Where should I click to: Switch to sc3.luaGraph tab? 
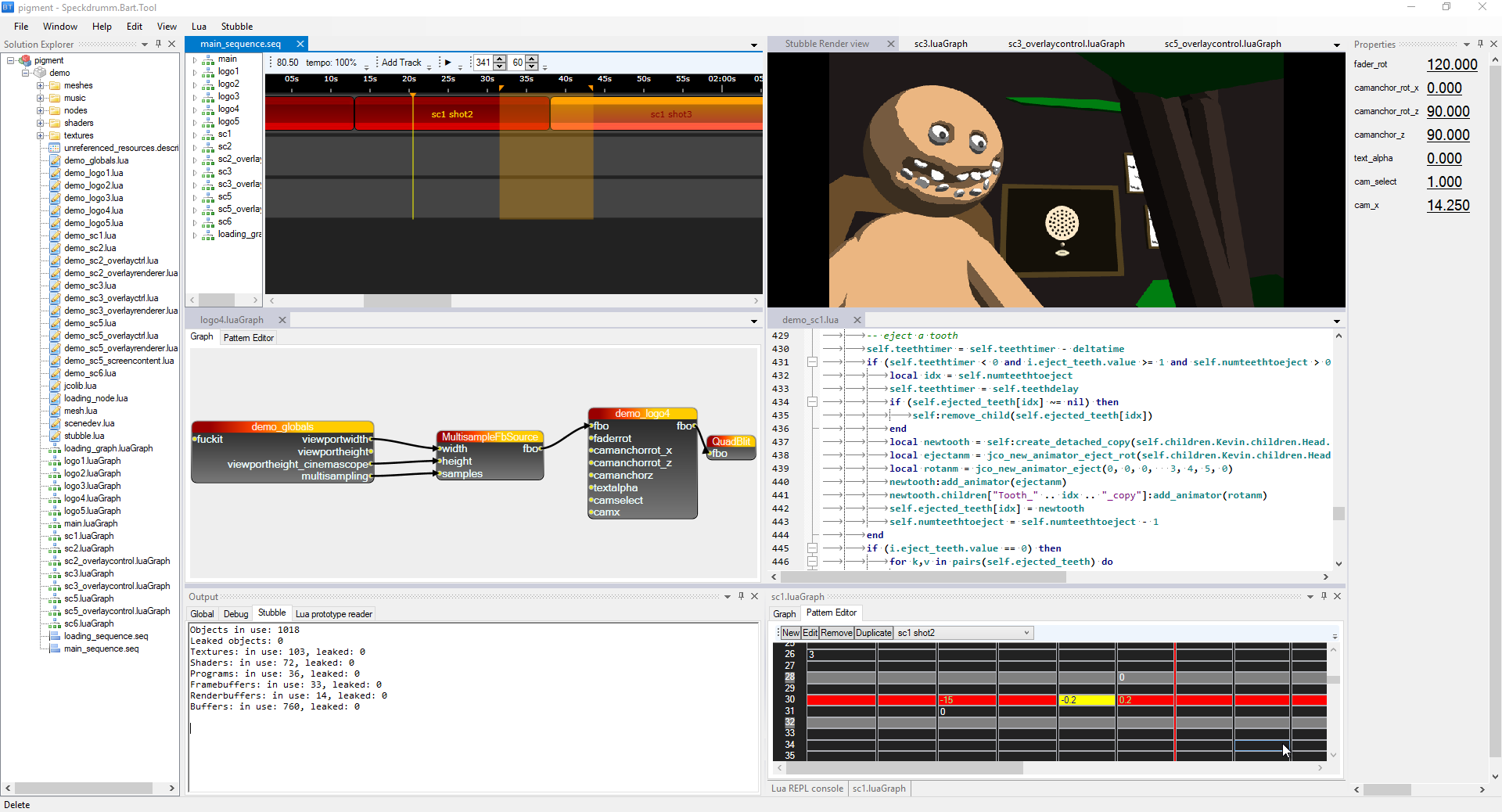pyautogui.click(x=940, y=44)
